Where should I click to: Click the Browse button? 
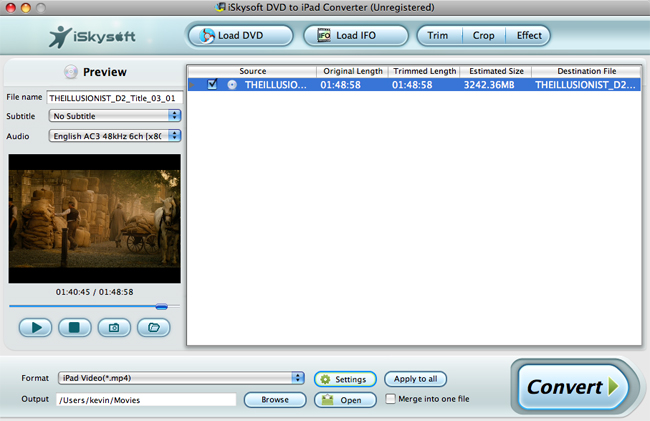click(x=275, y=400)
